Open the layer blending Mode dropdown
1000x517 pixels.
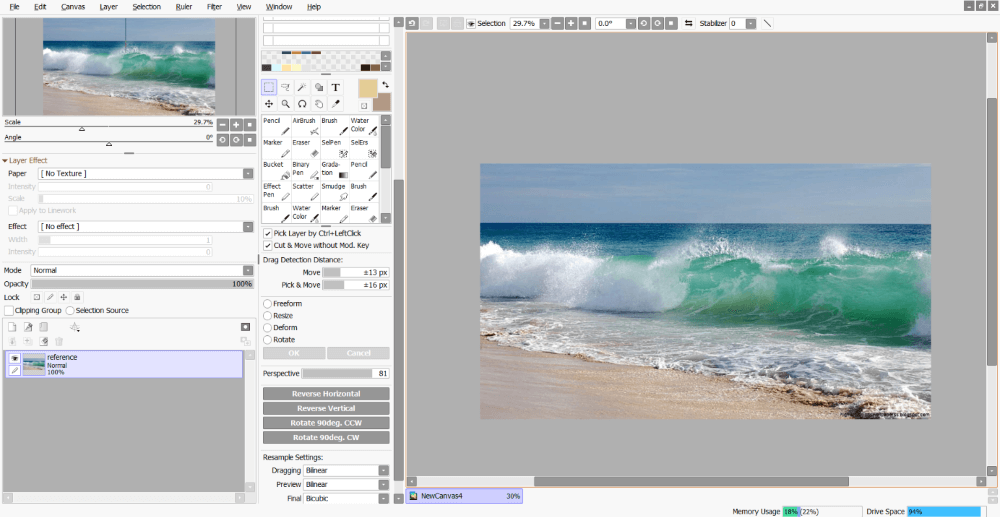click(x=142, y=270)
